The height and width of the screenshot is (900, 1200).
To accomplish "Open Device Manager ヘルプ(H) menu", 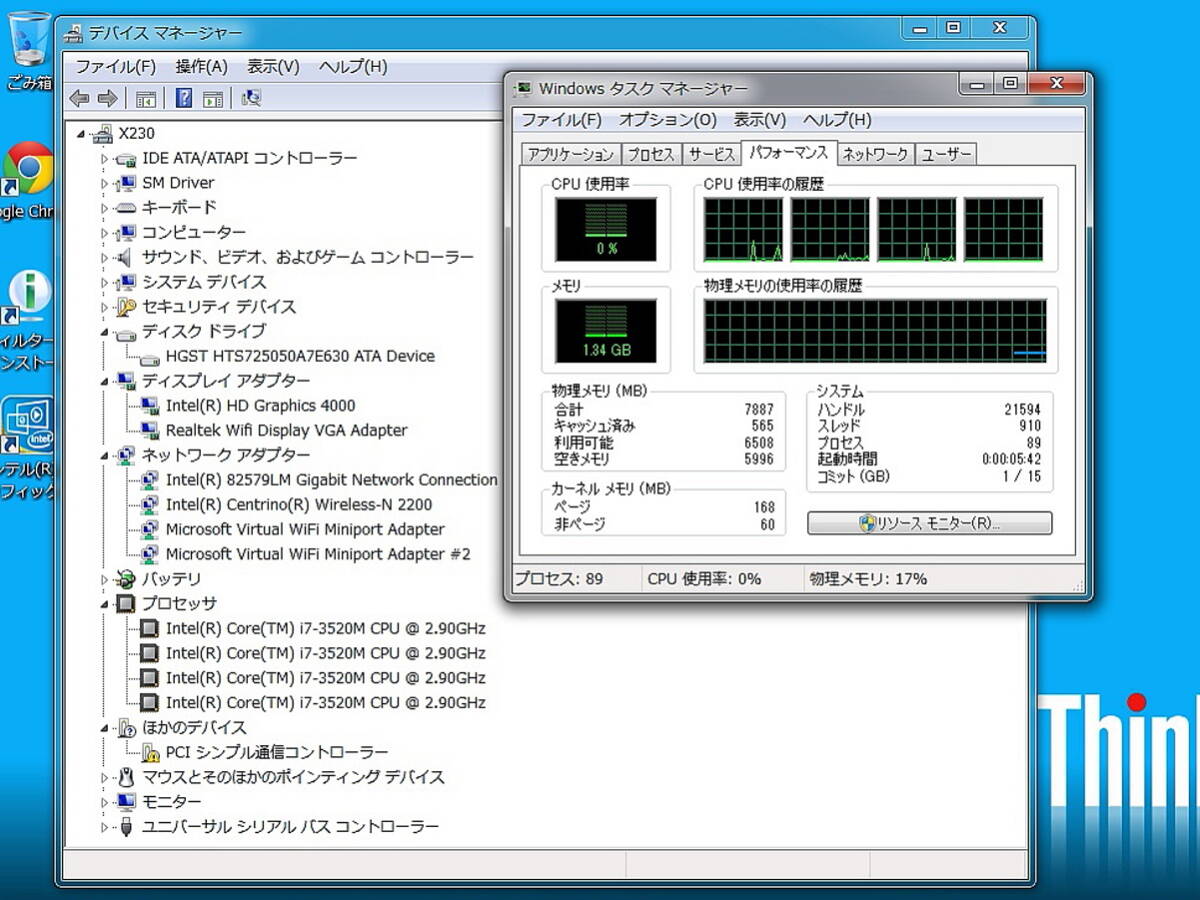I will coord(352,67).
